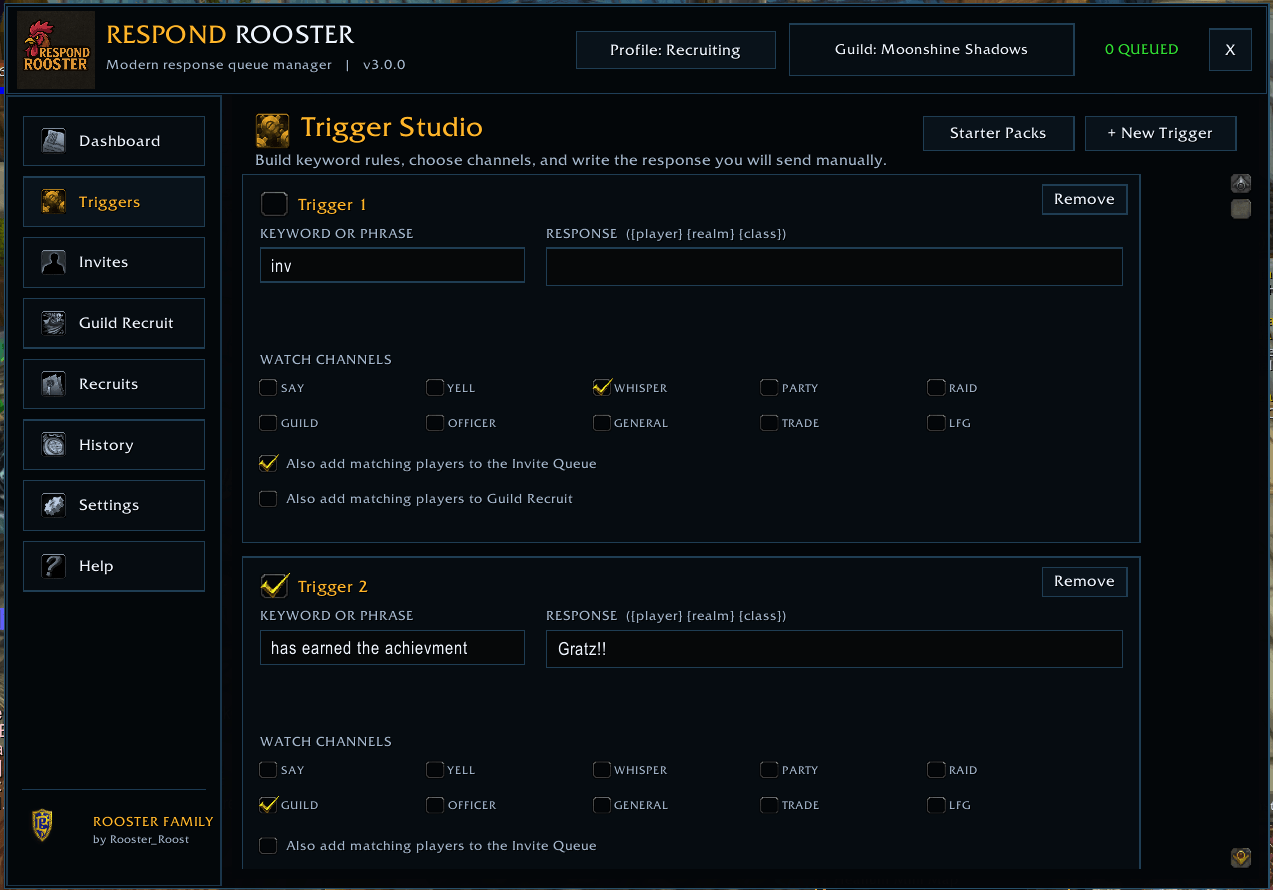The image size is (1273, 890).
Task: Click the Invites silhouette icon
Action: click(x=54, y=262)
